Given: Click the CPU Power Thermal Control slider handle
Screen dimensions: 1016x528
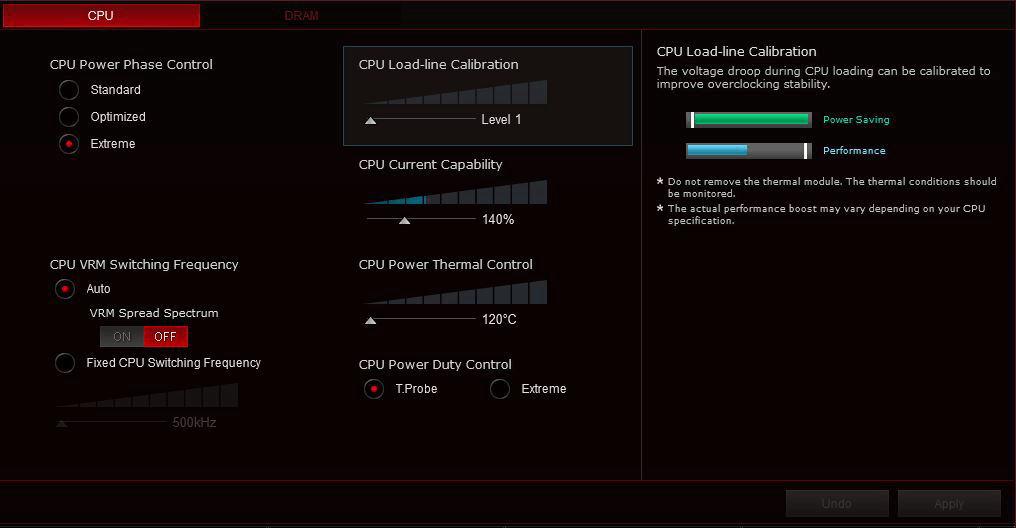Looking at the screenshot, I should click(x=371, y=320).
